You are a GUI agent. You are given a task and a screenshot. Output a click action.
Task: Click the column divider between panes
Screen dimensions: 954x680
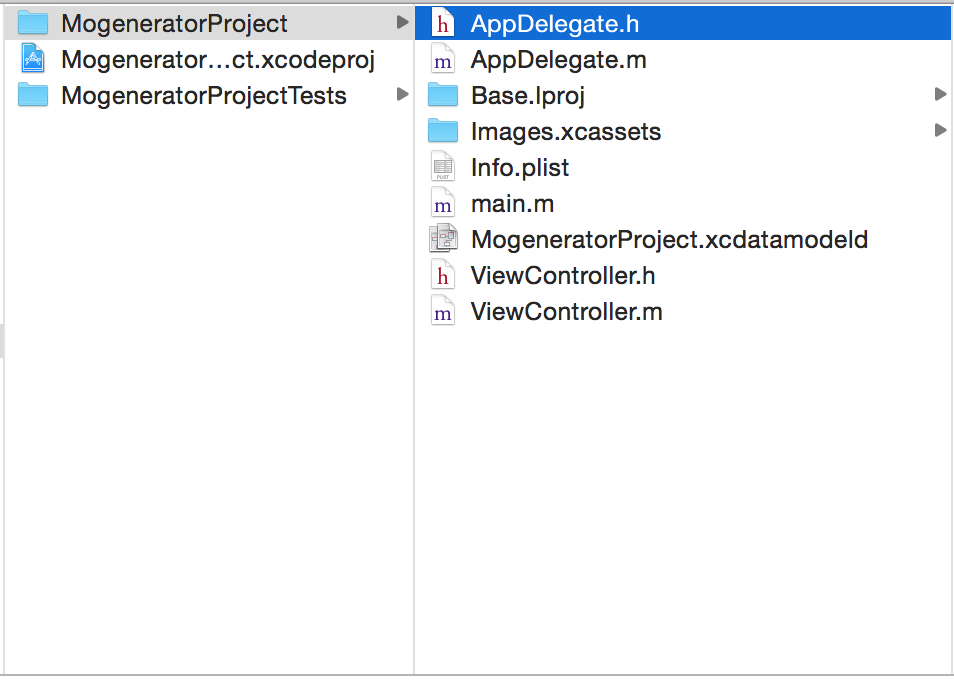(414, 400)
